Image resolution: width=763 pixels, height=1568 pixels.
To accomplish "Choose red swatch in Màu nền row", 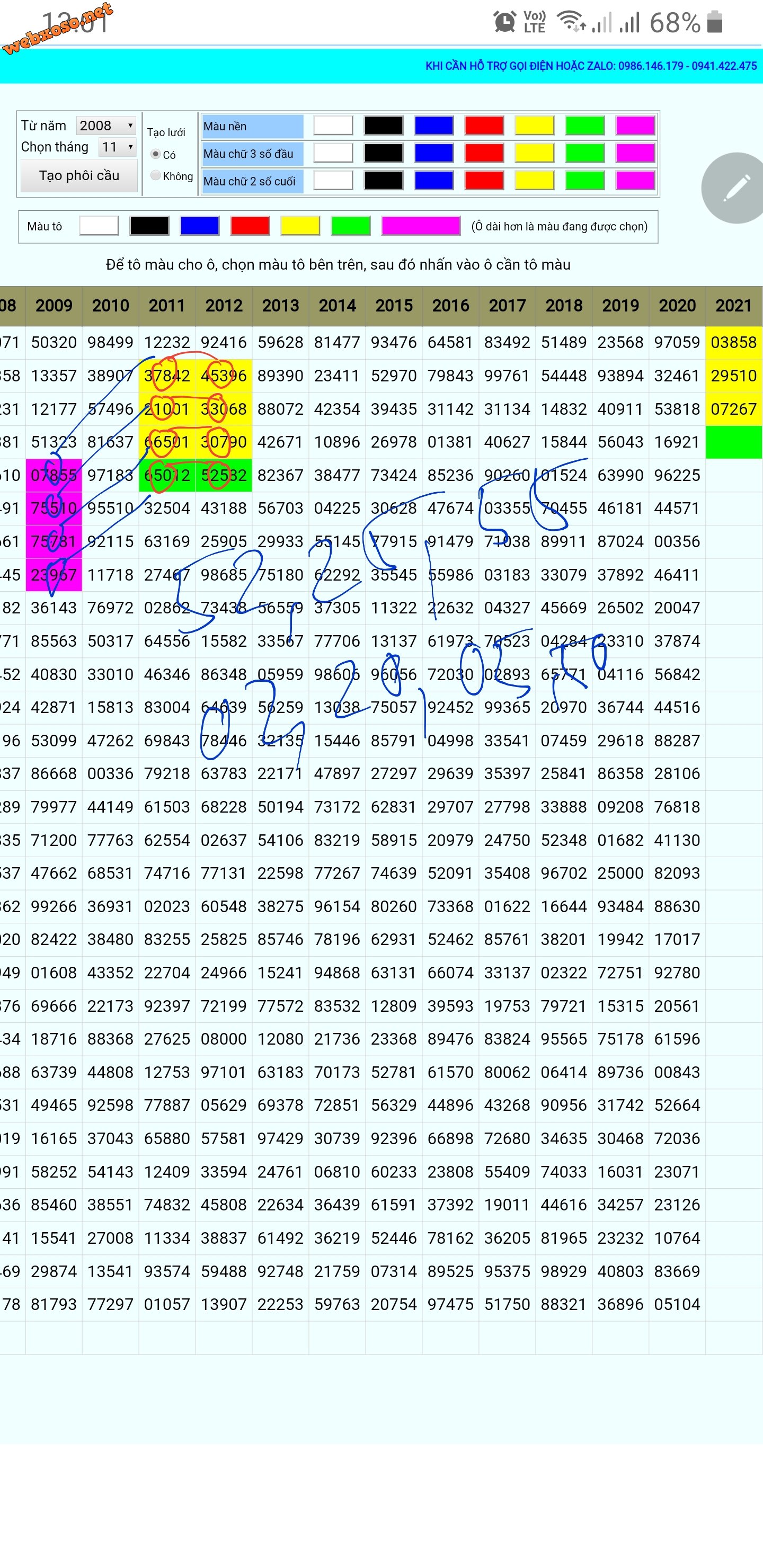I will coord(484,126).
